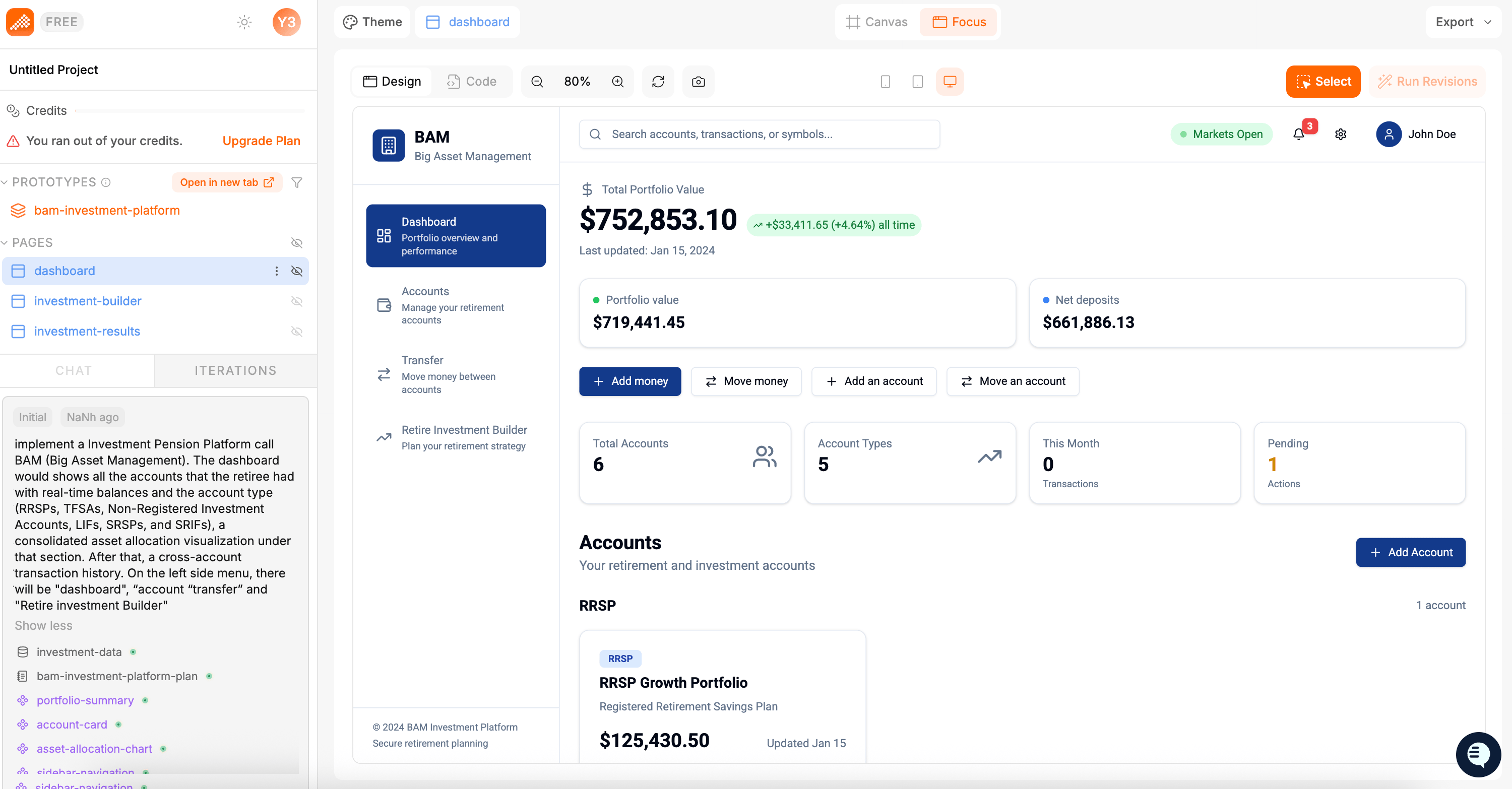Toggle light/dark theme sun icon

244,22
